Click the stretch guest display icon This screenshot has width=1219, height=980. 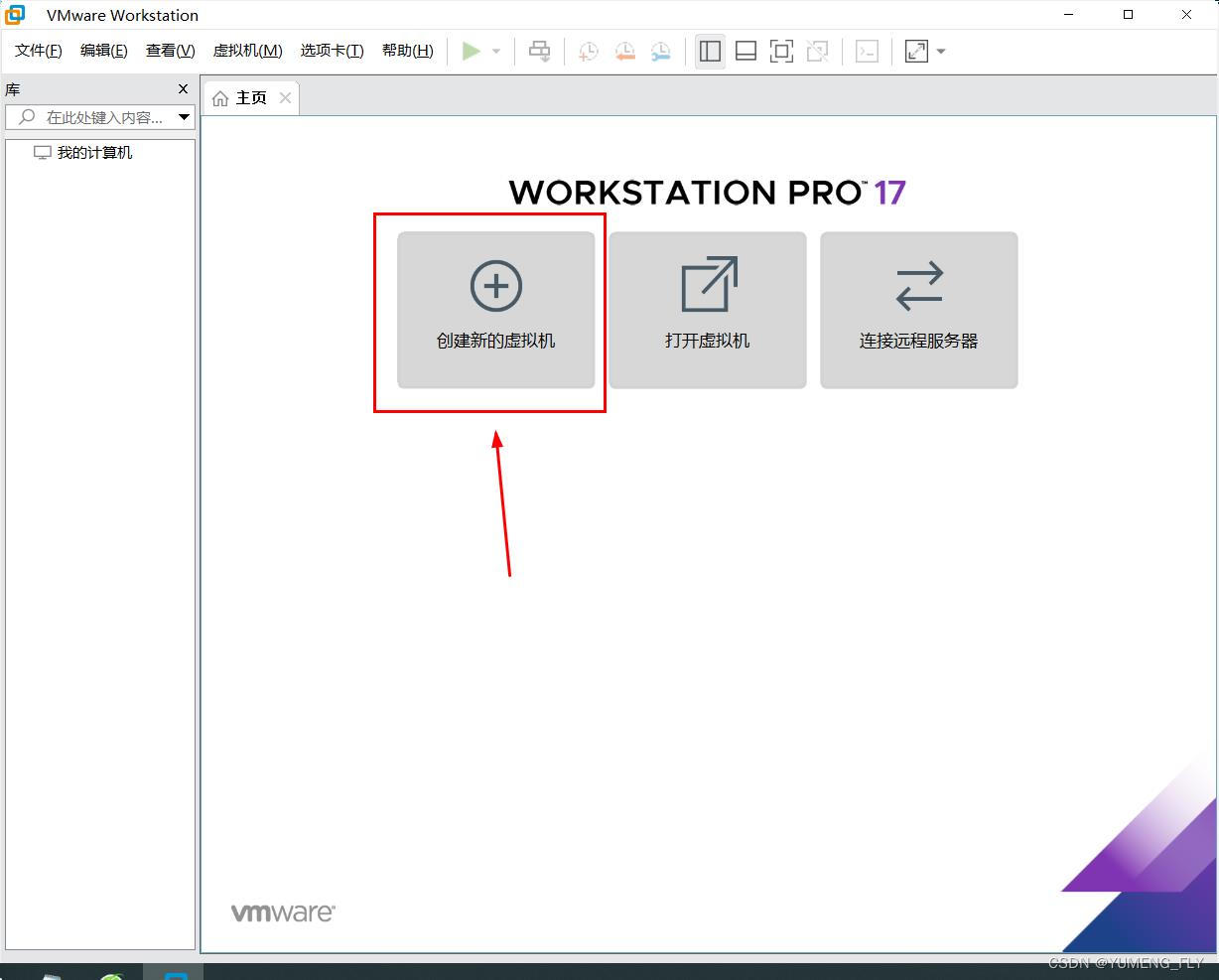pos(916,51)
